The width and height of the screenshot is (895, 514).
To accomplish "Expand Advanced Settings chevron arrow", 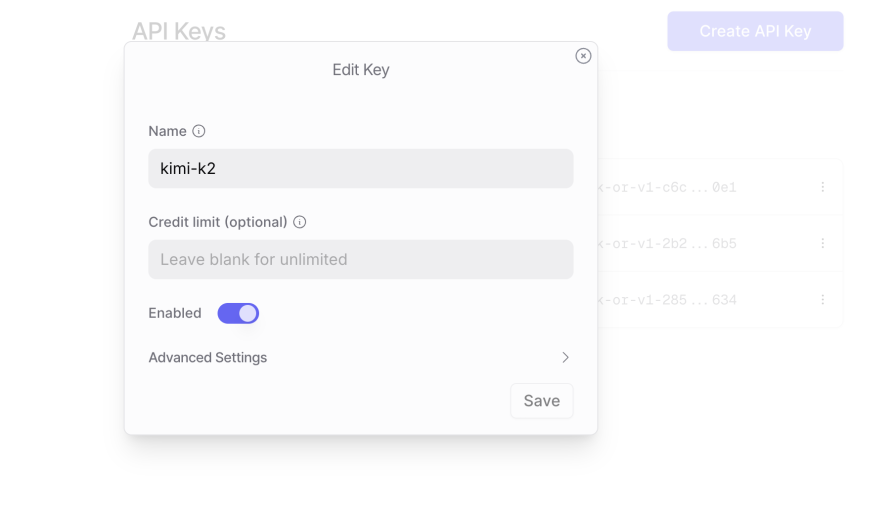I will pos(565,357).
